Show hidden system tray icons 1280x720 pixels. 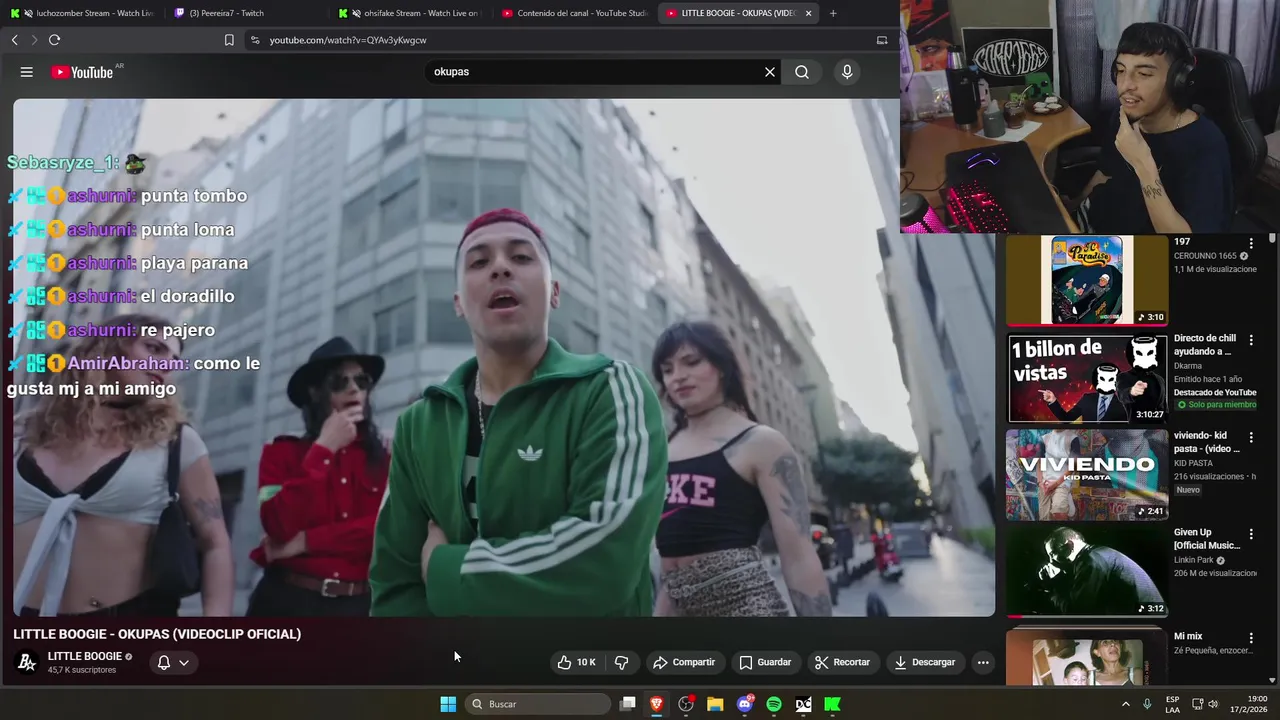1125,704
